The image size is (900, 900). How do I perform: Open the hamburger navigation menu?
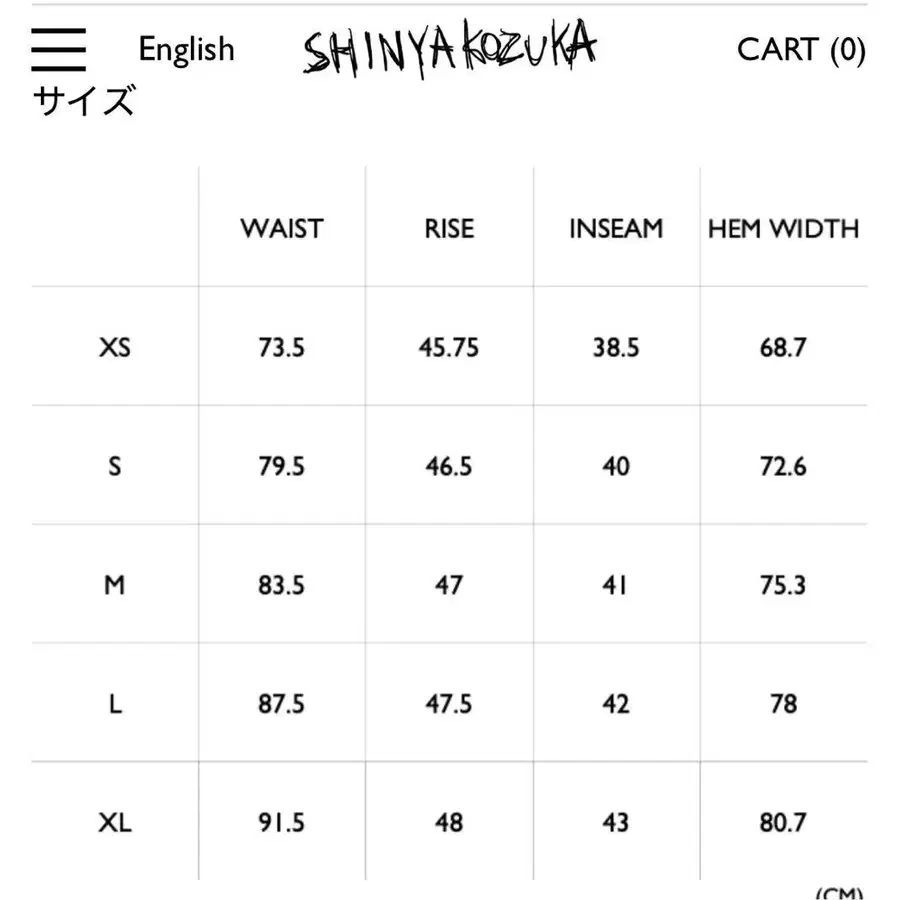59,48
